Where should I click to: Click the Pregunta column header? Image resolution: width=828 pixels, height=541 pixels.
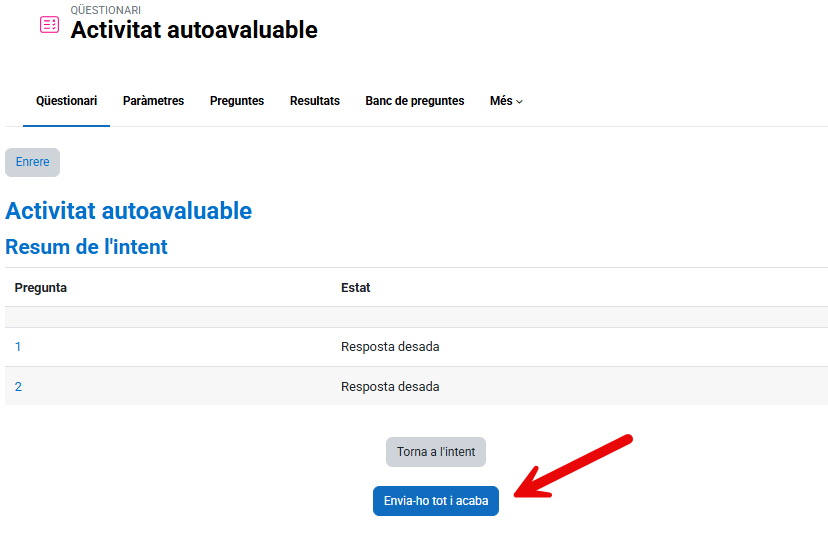(x=41, y=288)
